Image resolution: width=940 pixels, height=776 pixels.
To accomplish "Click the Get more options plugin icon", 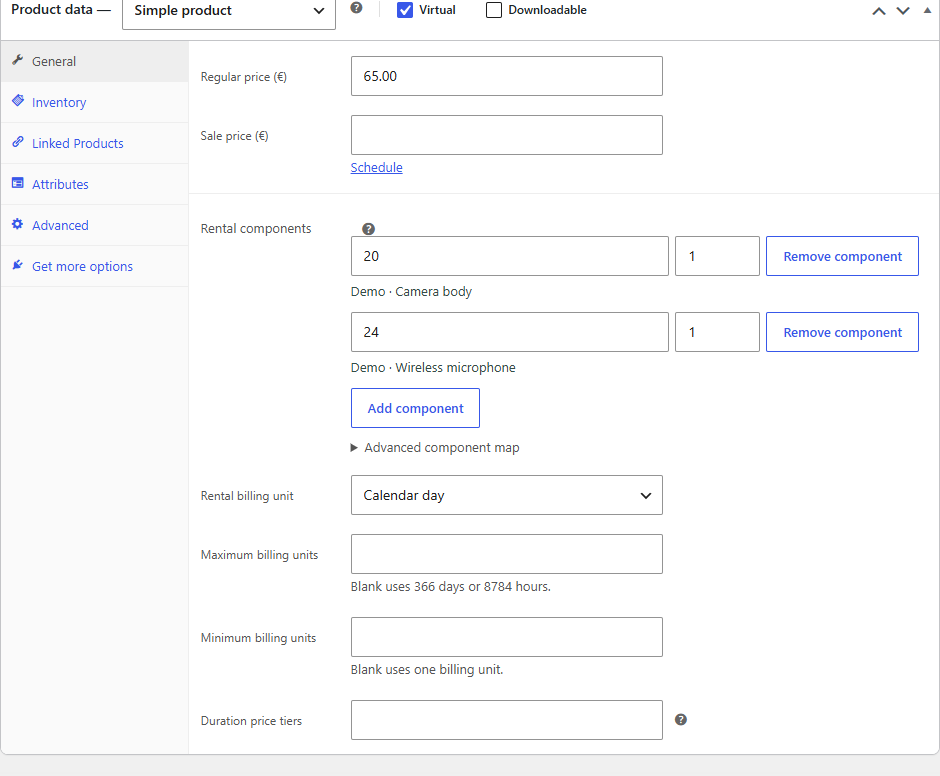I will tap(18, 265).
